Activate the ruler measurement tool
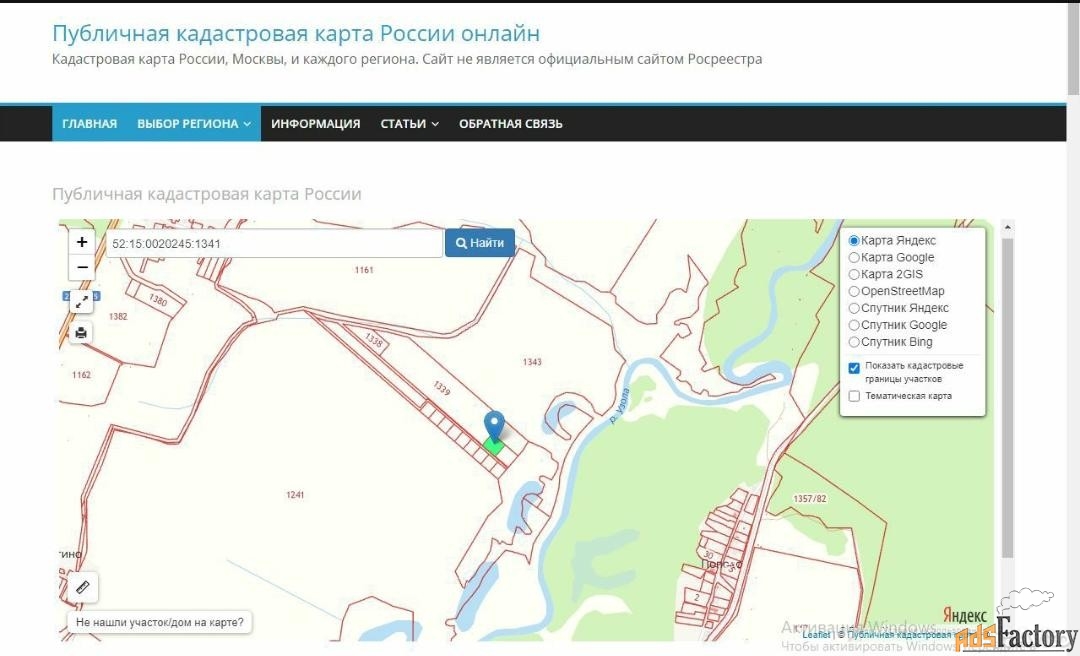This screenshot has height=656, width=1080. click(82, 587)
